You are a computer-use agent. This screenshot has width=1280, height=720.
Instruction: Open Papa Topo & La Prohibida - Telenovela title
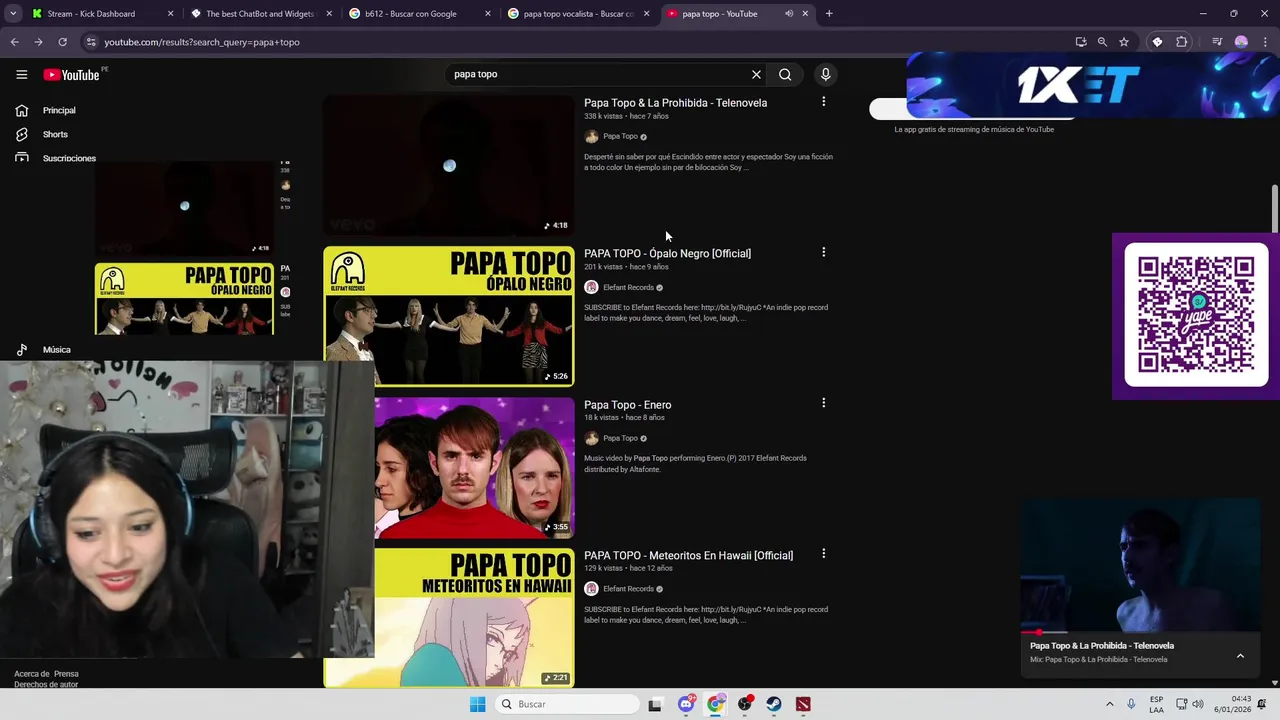(x=675, y=103)
